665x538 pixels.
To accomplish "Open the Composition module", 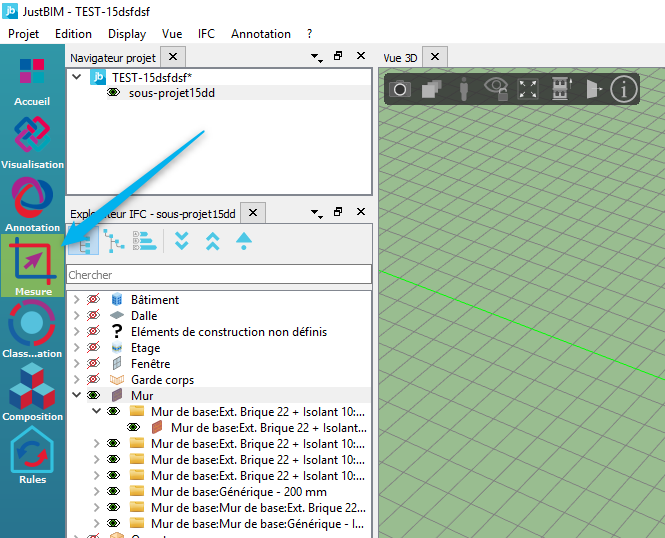I will 32,393.
